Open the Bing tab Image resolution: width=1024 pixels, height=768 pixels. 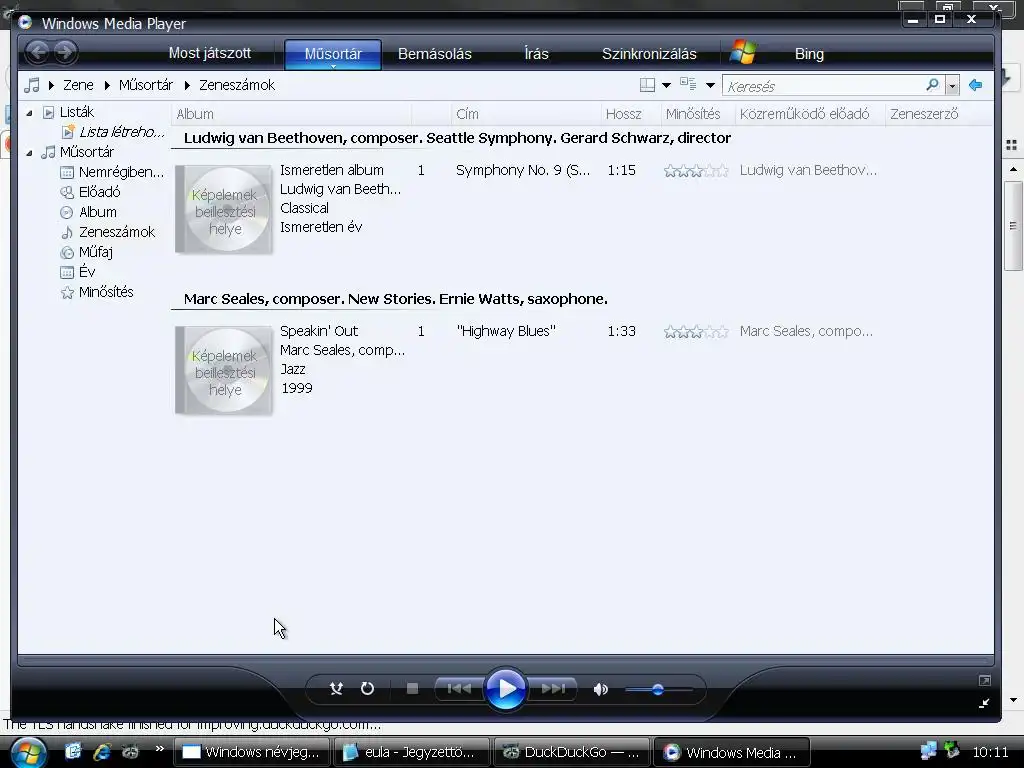pos(809,54)
